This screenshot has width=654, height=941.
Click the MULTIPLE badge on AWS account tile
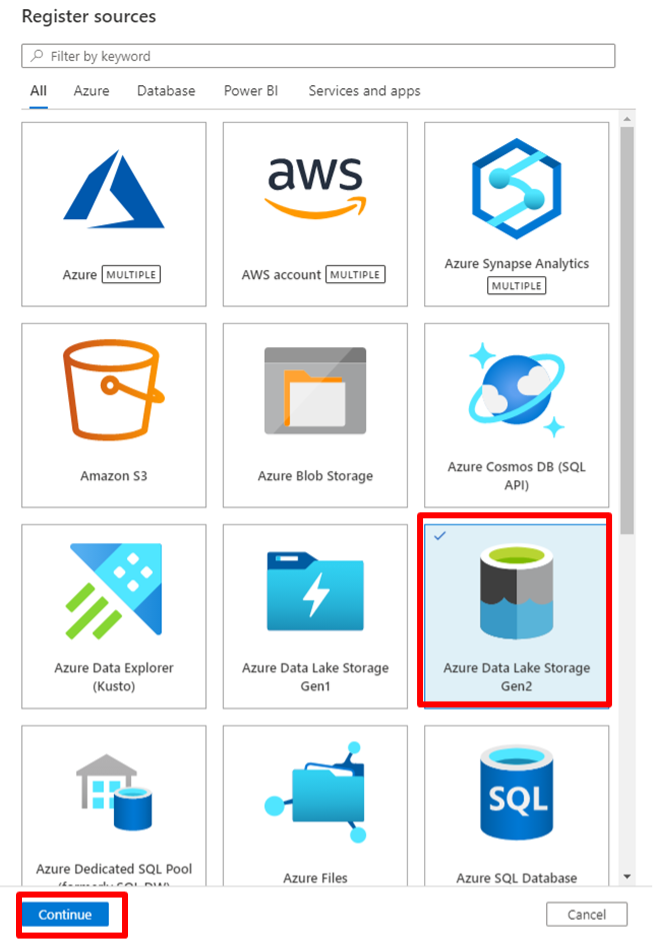(x=355, y=274)
